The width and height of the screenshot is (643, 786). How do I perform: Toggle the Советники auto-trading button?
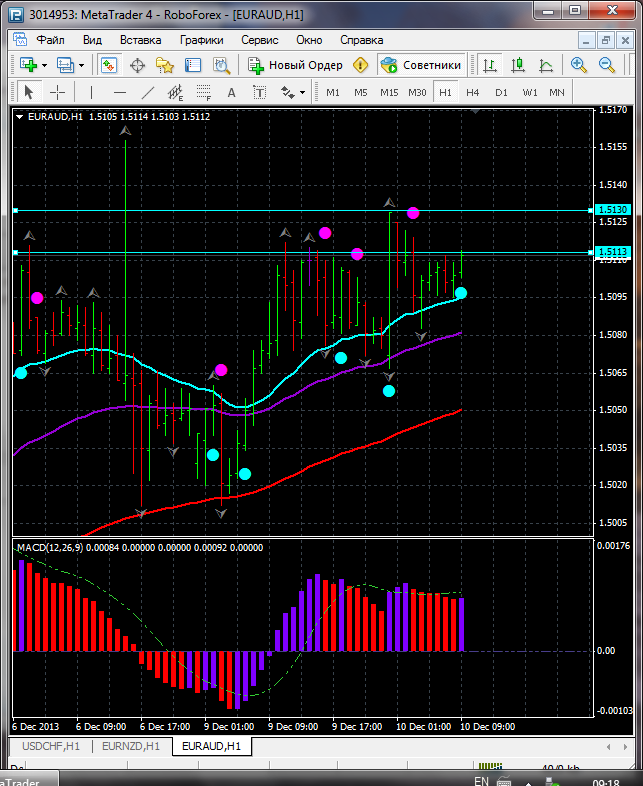point(421,65)
